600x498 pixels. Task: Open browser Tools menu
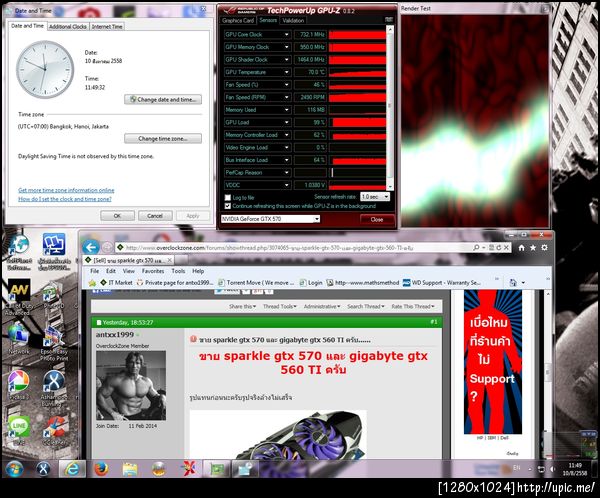point(178,271)
